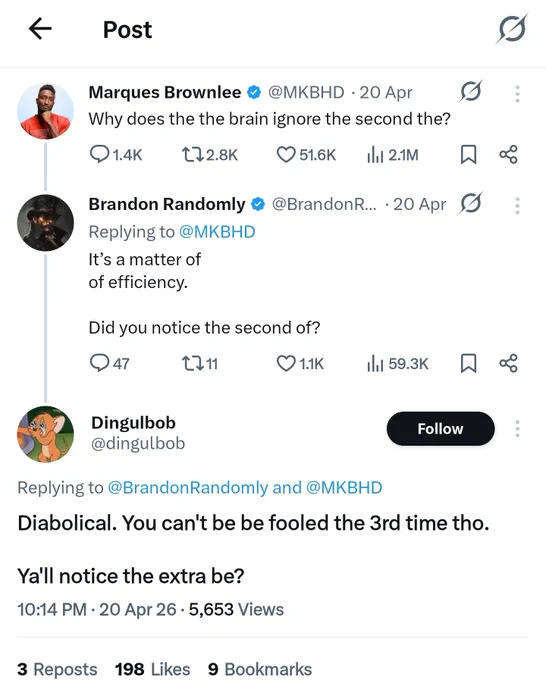Like Brandon Randomly's reply with 1.1K likes
Screen dimensions: 546x680
300,363
